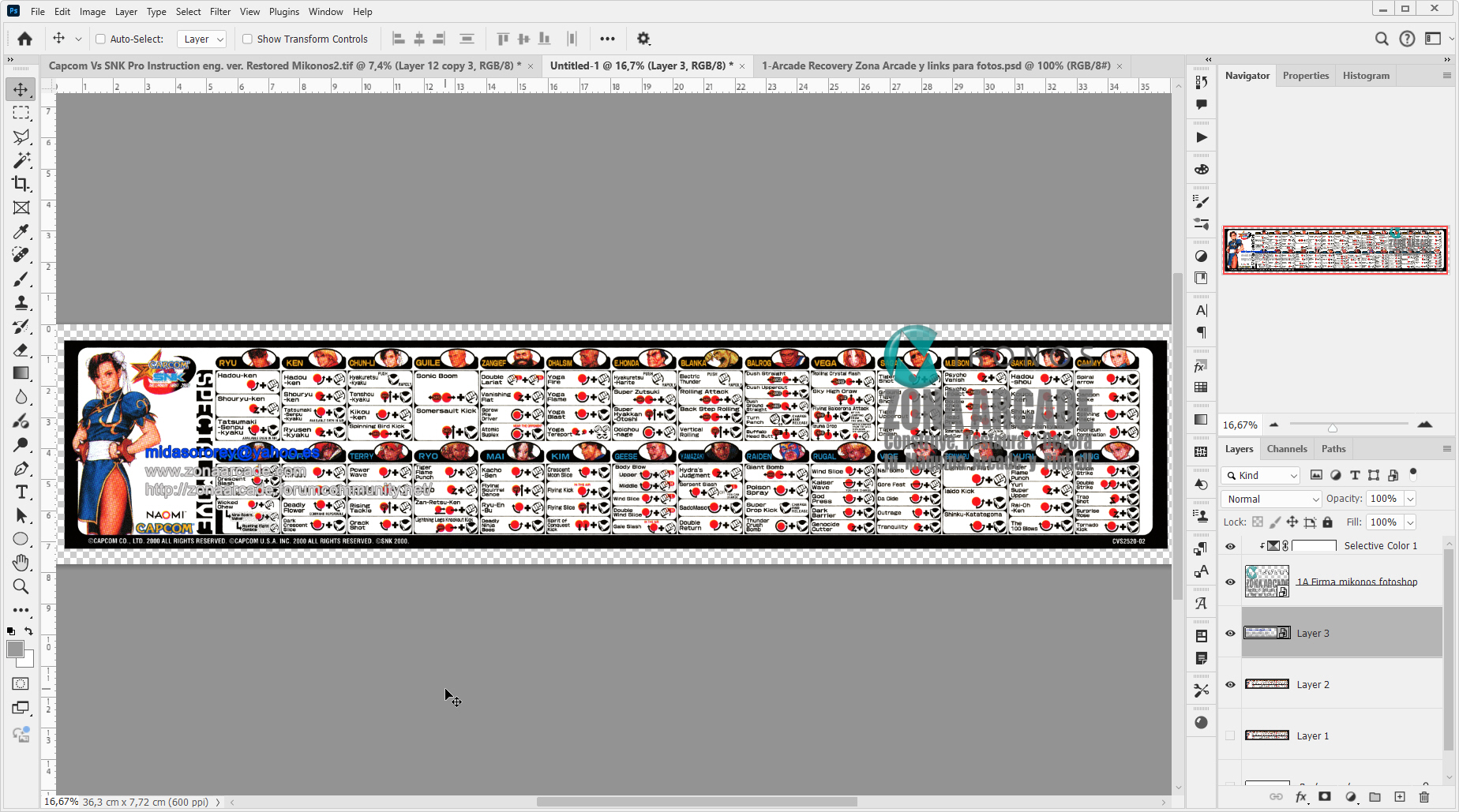The height and width of the screenshot is (812, 1459).
Task: Open the Kind layer filter dropdown
Action: point(1261,475)
